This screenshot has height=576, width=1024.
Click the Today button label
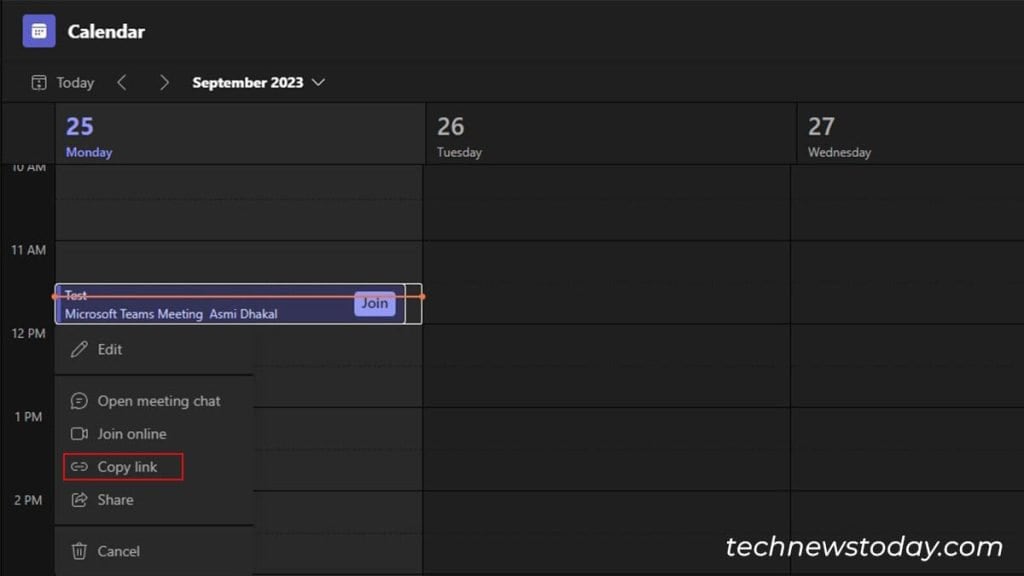tap(75, 82)
